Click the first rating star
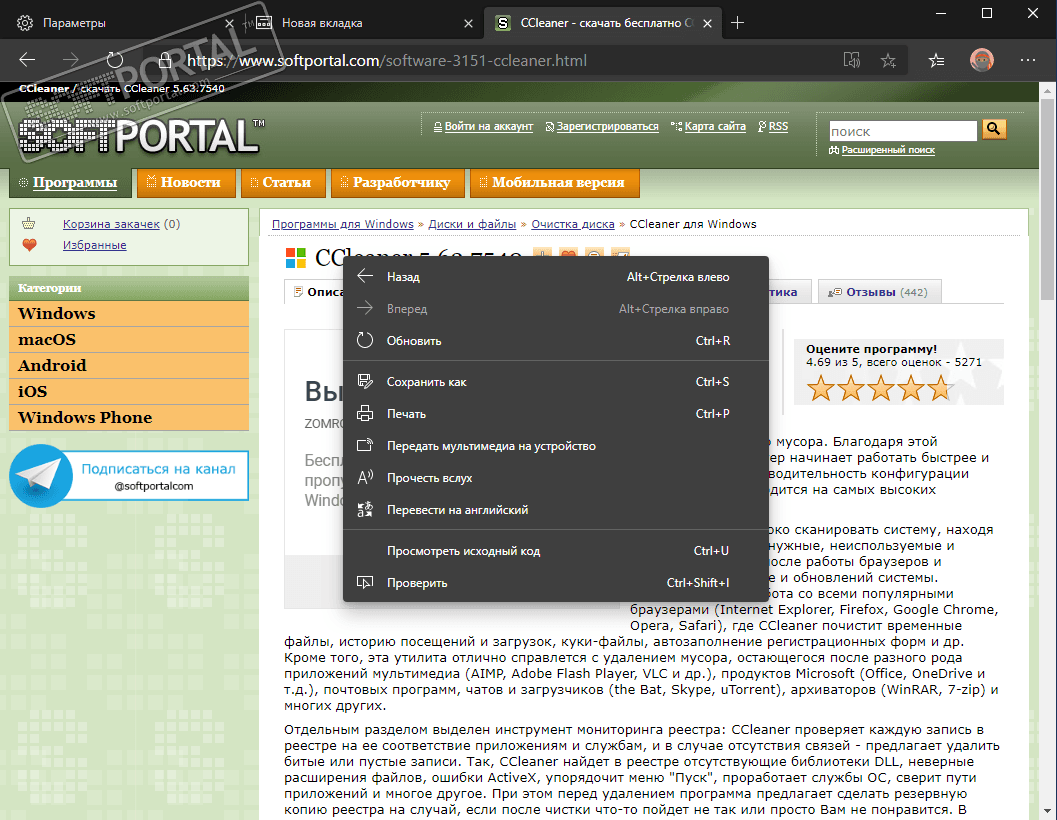This screenshot has width=1057, height=820. click(820, 388)
